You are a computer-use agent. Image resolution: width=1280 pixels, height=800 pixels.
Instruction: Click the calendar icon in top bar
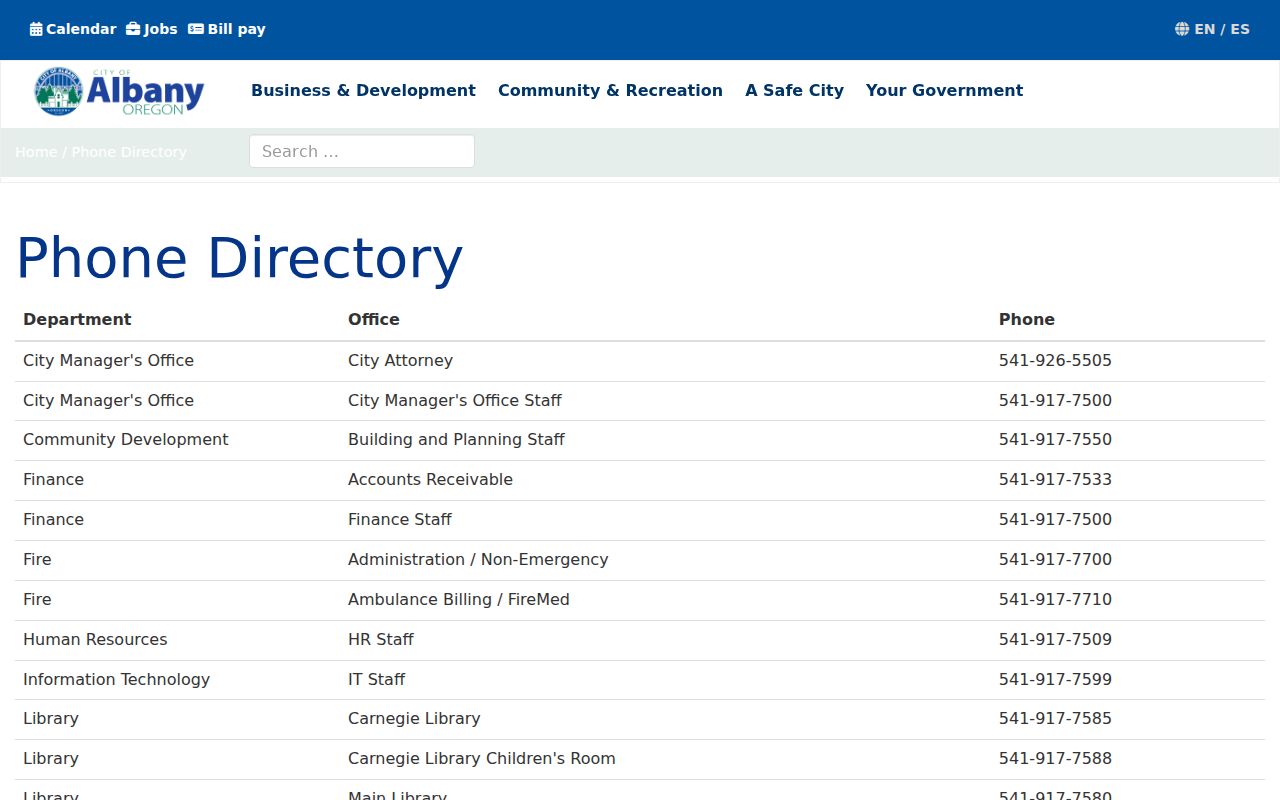(36, 29)
